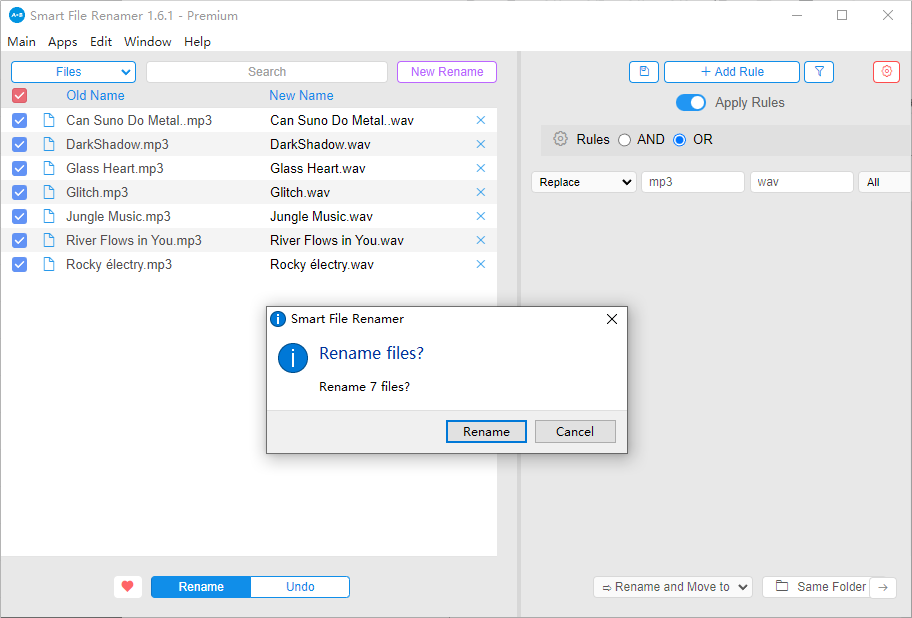This screenshot has width=912, height=618.
Task: Open settings with the red gear icon
Action: (886, 72)
